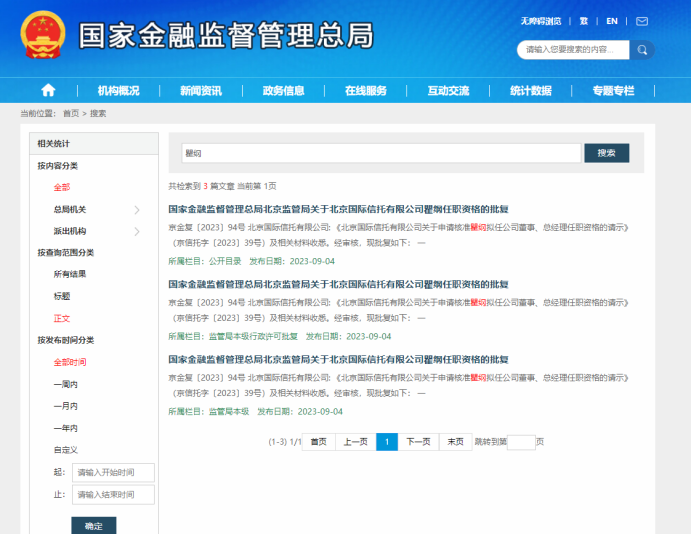Go to 首页 in breadcrumb
This screenshot has width=692, height=535.
tap(71, 113)
